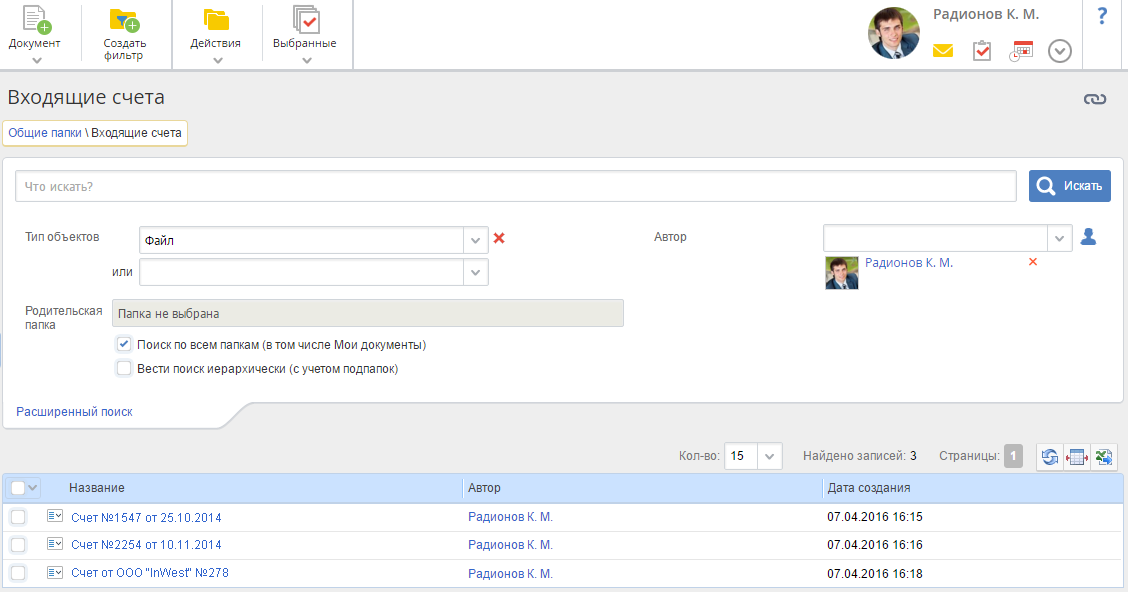Export results to Excel icon

(1104, 457)
